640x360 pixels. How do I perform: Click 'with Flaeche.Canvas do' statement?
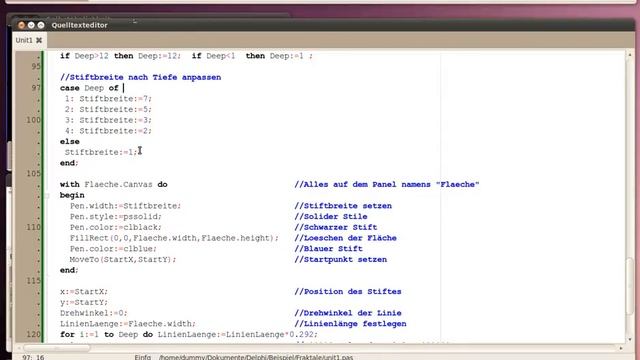point(113,184)
